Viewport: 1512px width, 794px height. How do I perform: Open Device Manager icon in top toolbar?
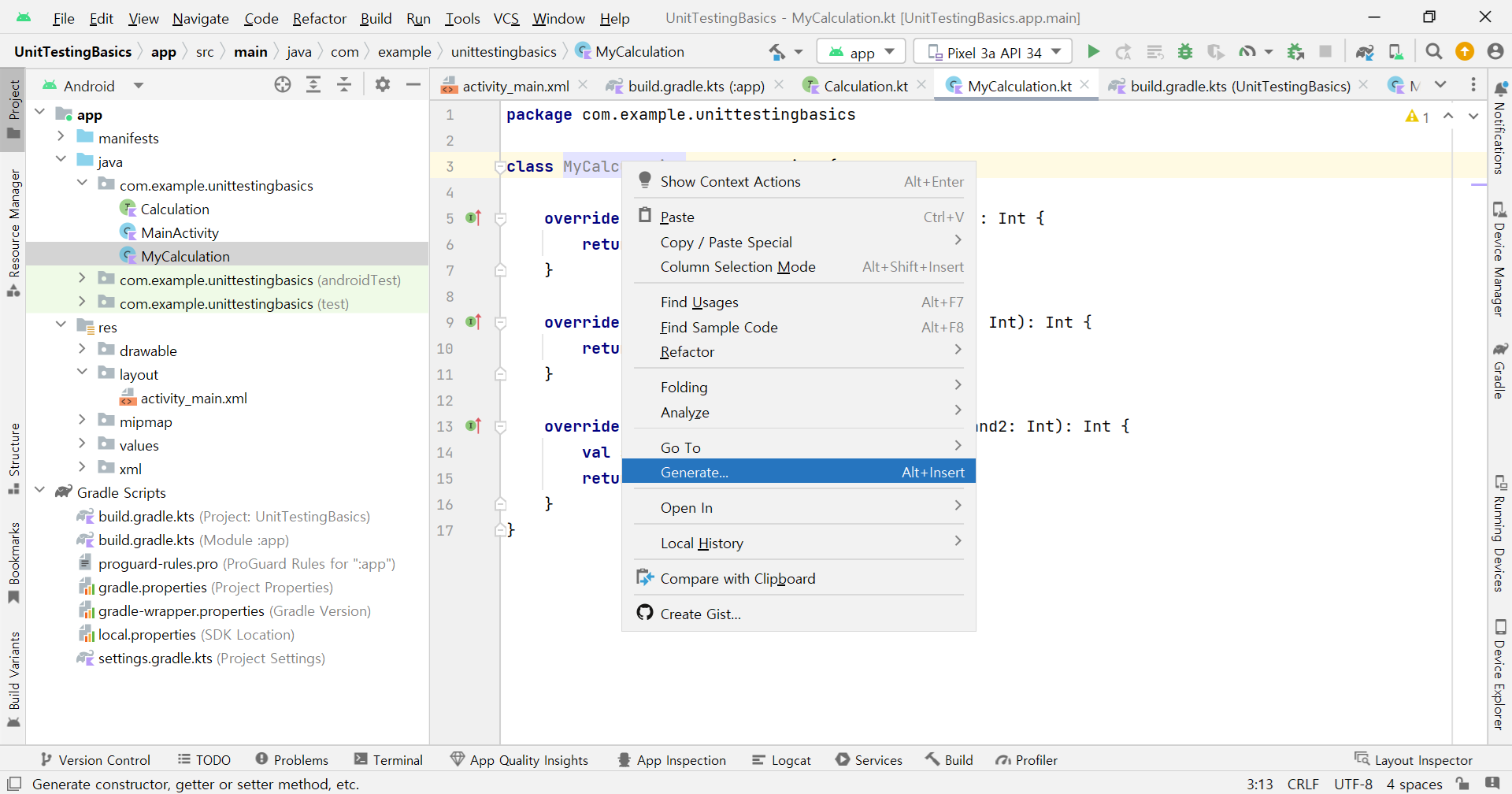pos(1395,52)
